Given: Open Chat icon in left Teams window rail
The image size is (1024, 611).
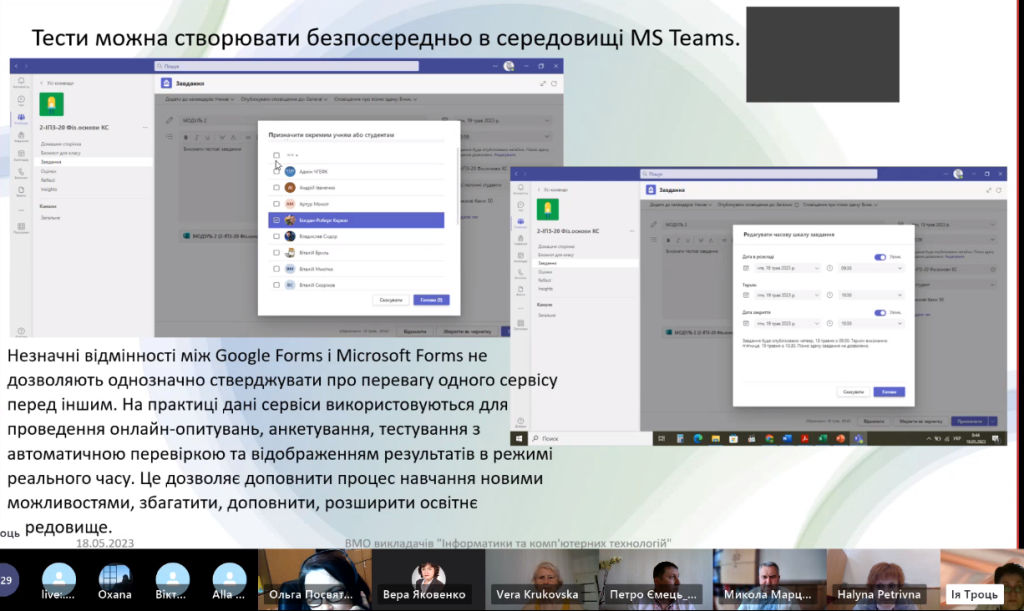Looking at the screenshot, I should [x=21, y=101].
